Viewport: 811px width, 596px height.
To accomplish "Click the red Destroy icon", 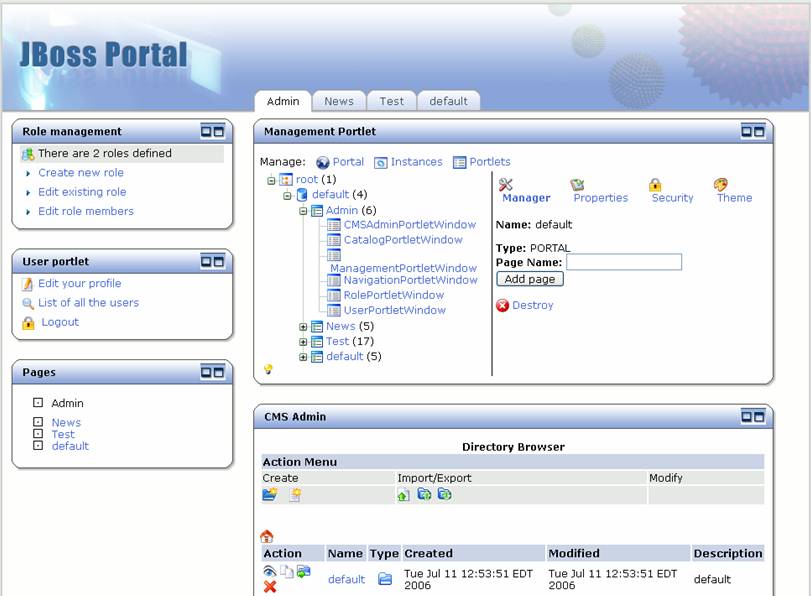I will pos(502,305).
